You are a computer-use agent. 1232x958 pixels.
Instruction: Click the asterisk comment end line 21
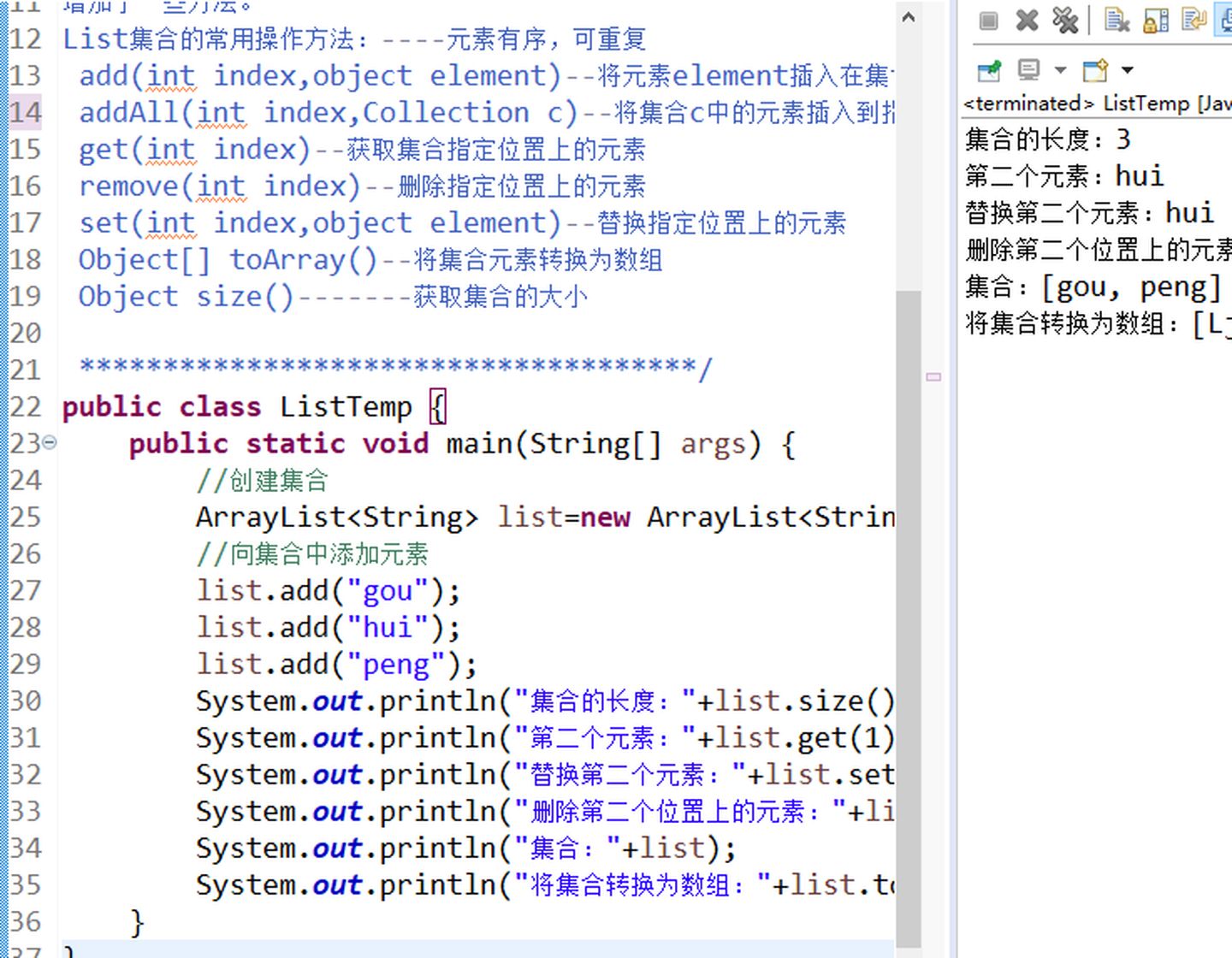point(395,368)
